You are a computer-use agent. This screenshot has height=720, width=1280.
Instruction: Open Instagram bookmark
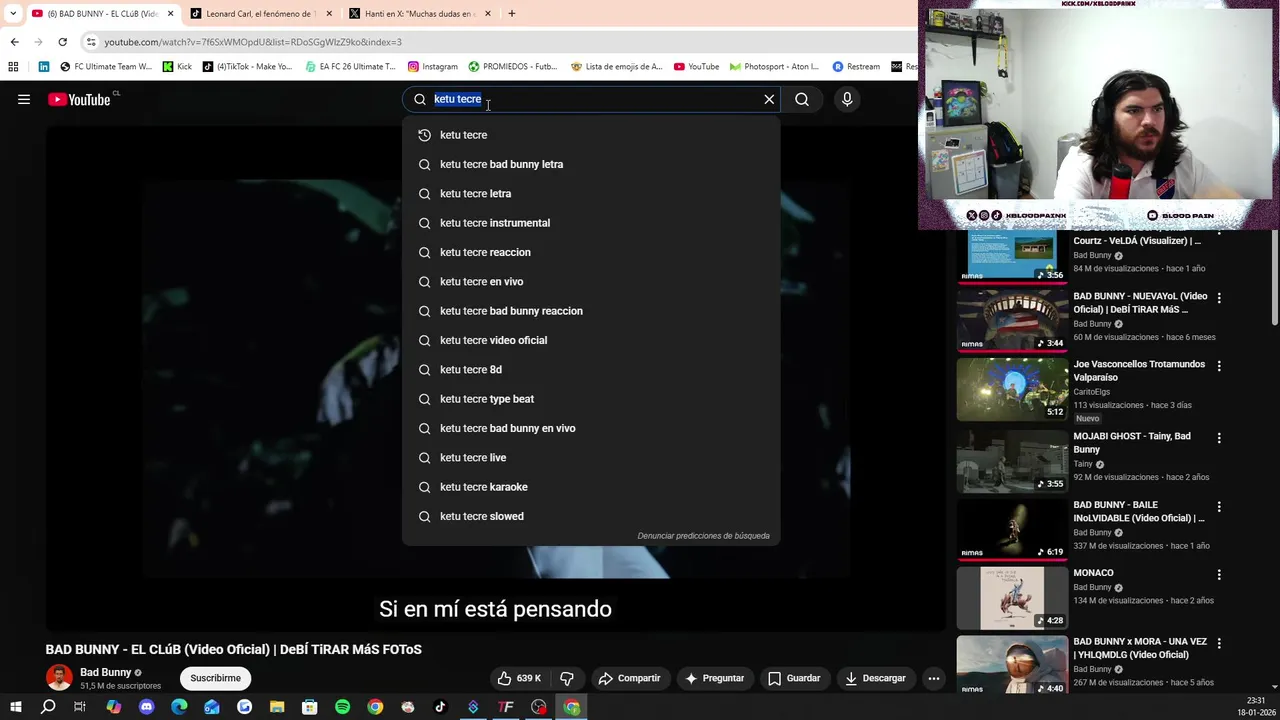pyautogui.click(x=433, y=67)
